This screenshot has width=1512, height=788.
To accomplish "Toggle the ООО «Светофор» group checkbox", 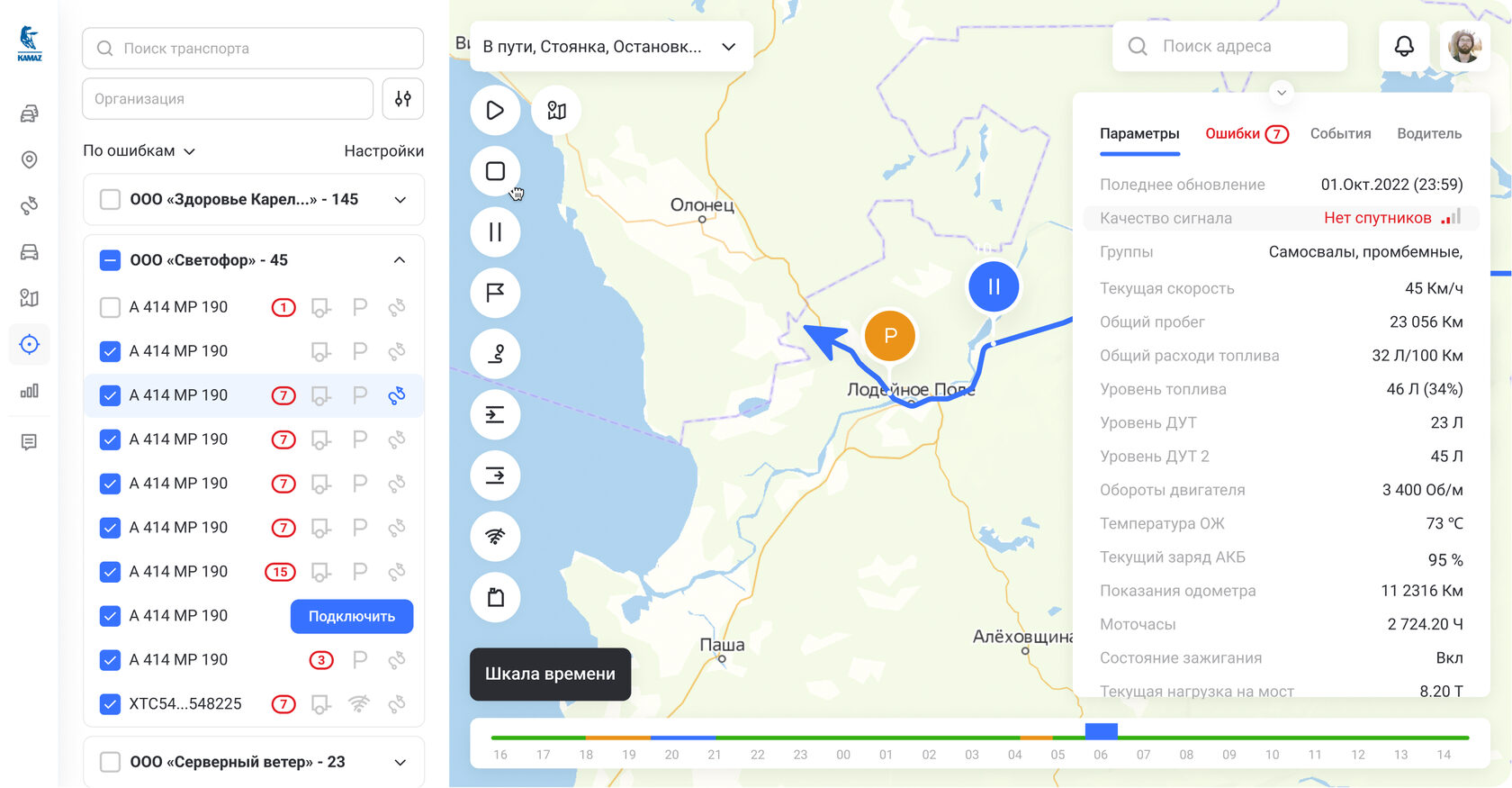I will point(110,260).
